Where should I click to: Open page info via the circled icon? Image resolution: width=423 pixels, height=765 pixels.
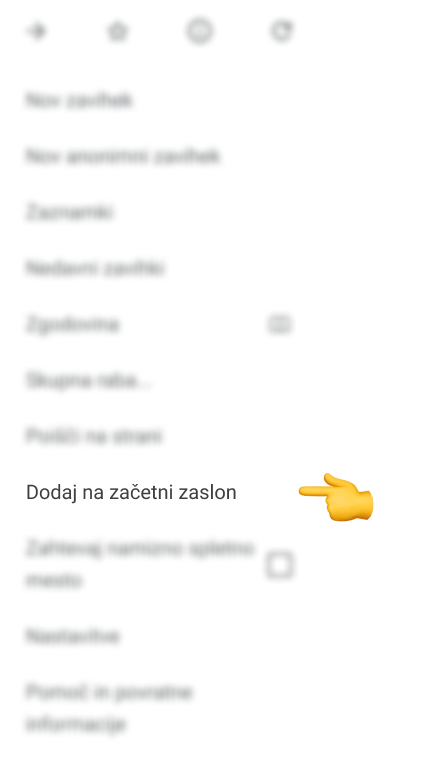200,32
